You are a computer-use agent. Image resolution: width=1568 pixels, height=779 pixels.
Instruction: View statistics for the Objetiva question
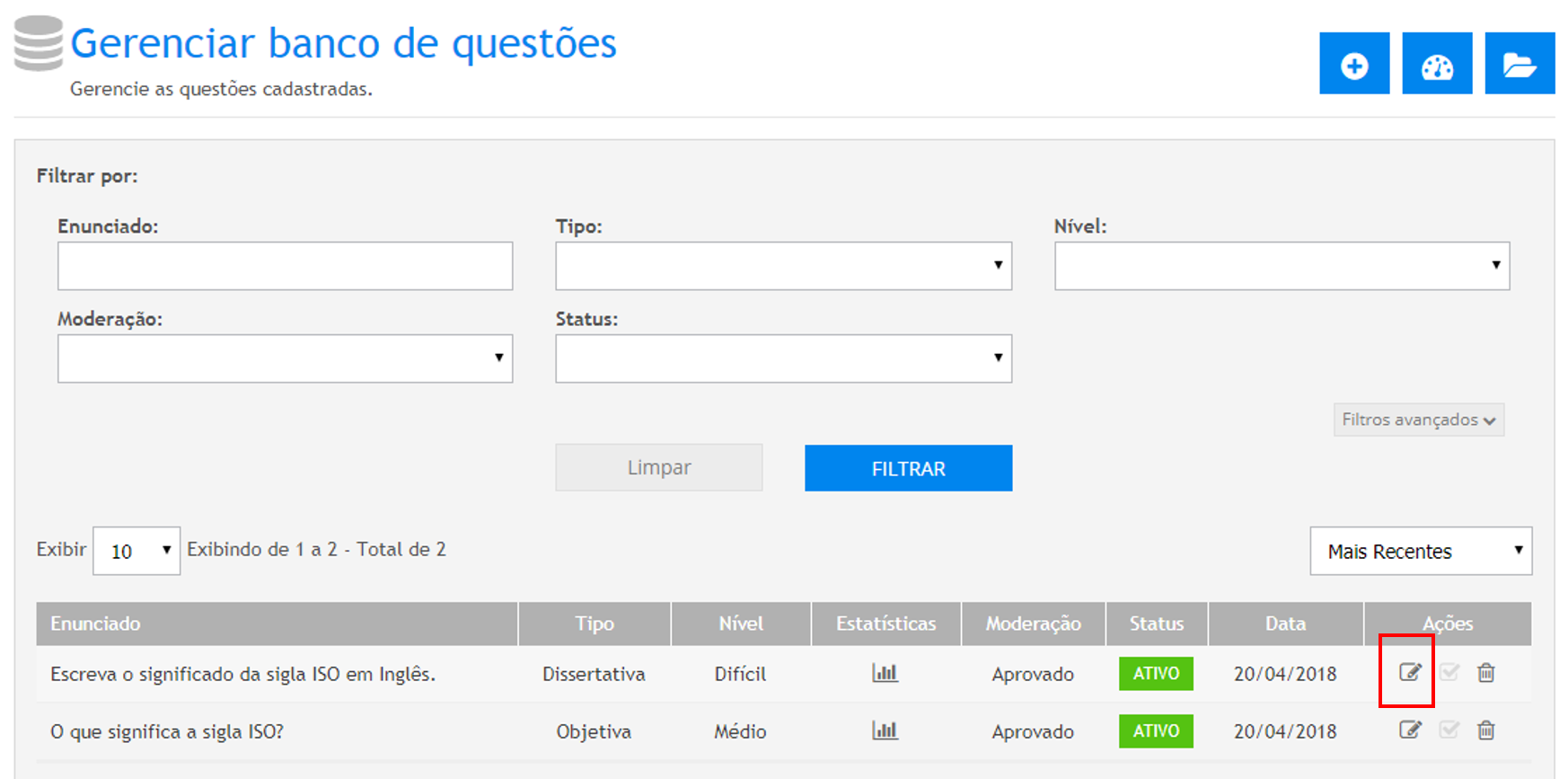click(x=885, y=730)
